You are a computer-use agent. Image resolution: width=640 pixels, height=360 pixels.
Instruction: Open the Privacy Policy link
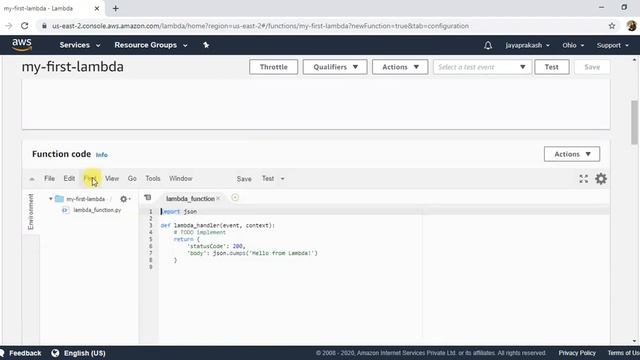577,353
